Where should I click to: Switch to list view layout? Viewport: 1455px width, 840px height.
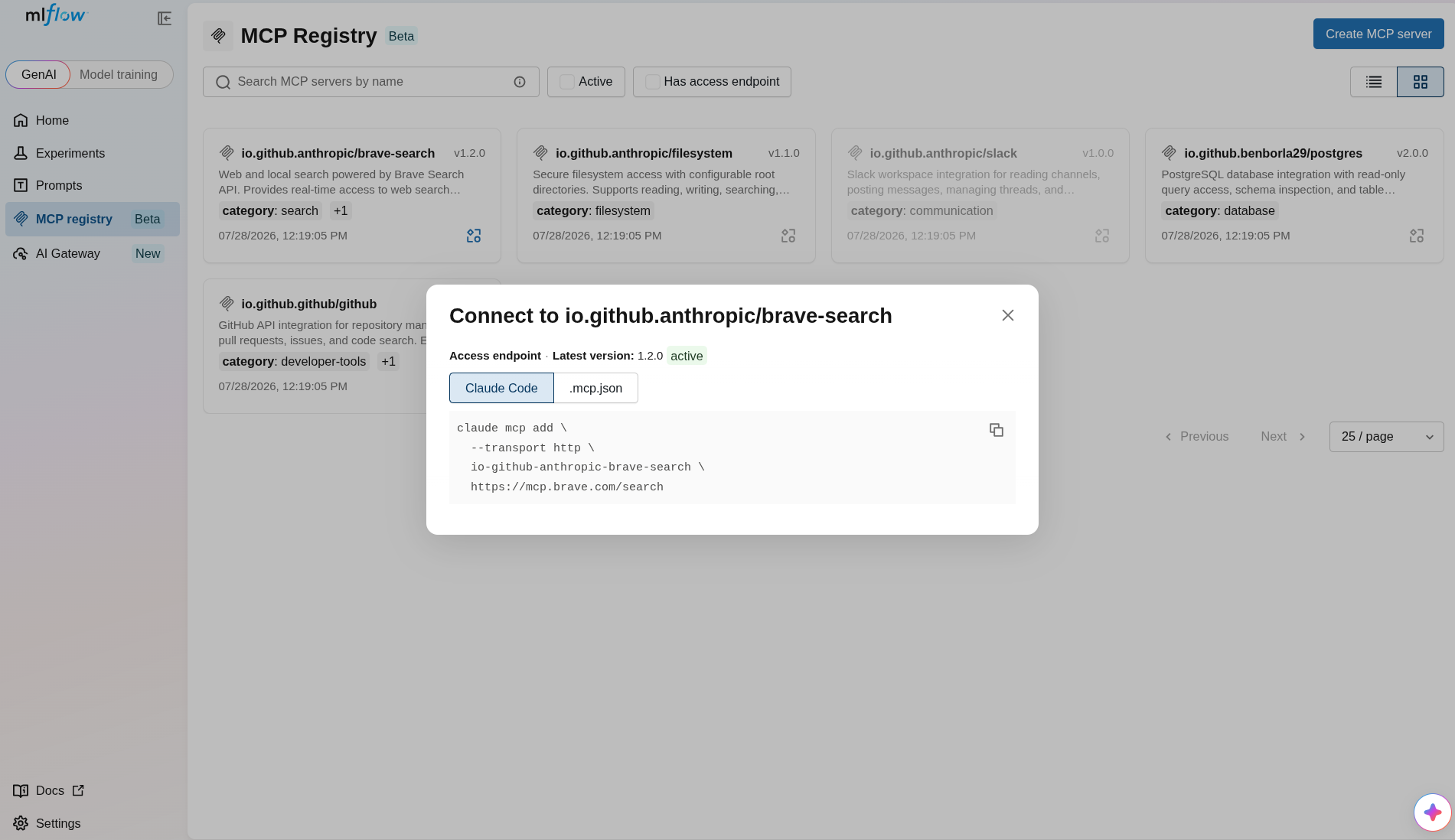(x=1374, y=82)
